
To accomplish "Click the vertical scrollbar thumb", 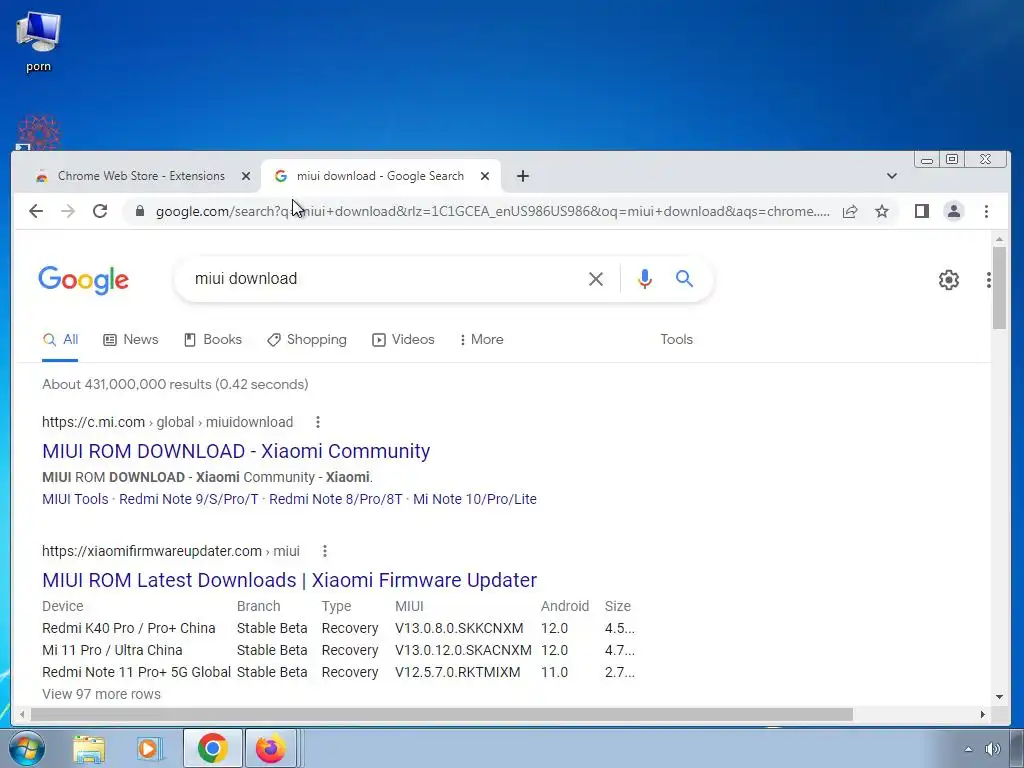I will click(x=999, y=287).
